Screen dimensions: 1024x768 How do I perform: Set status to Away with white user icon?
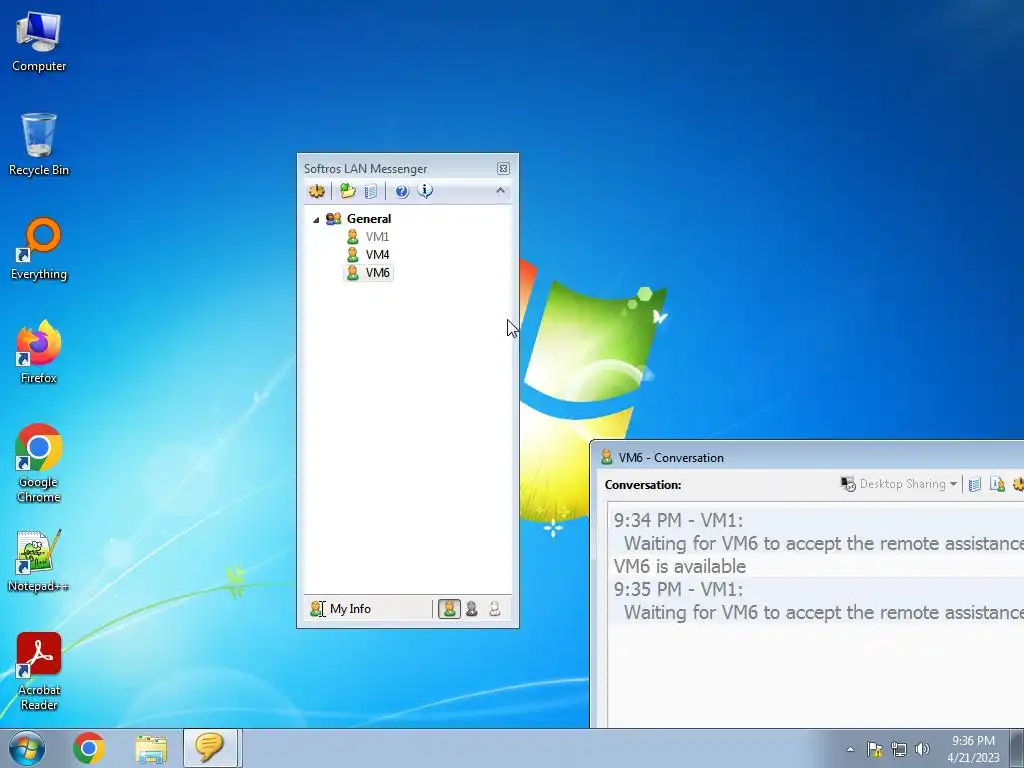click(x=494, y=609)
